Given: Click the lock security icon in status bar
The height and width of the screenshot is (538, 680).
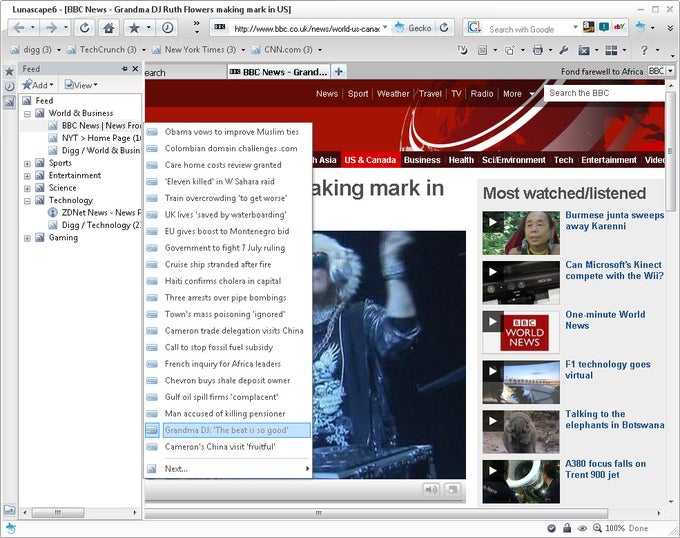Looking at the screenshot, I should click(567, 527).
